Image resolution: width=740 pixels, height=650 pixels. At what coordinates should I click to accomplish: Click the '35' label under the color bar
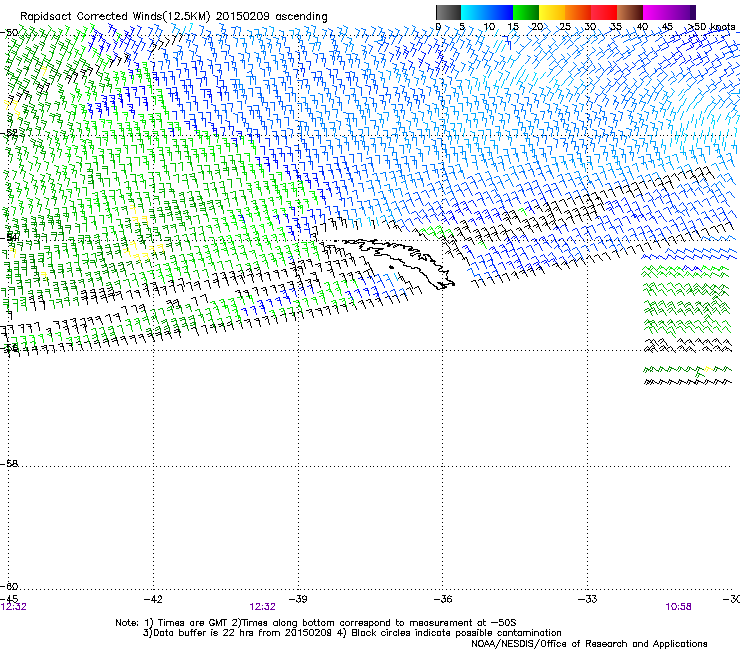click(616, 27)
